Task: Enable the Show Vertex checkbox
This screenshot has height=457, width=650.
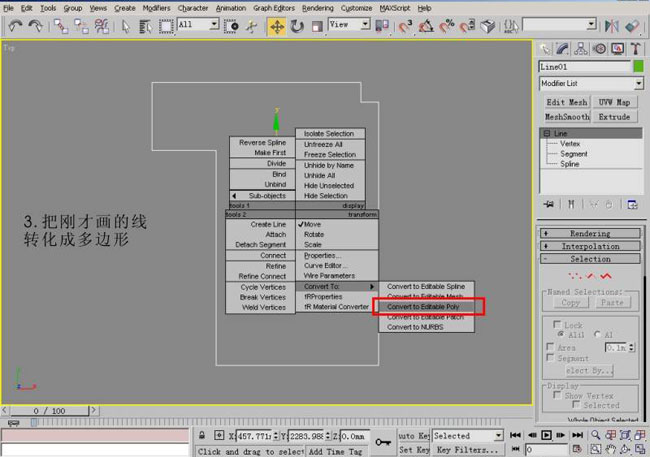Action: 558,395
